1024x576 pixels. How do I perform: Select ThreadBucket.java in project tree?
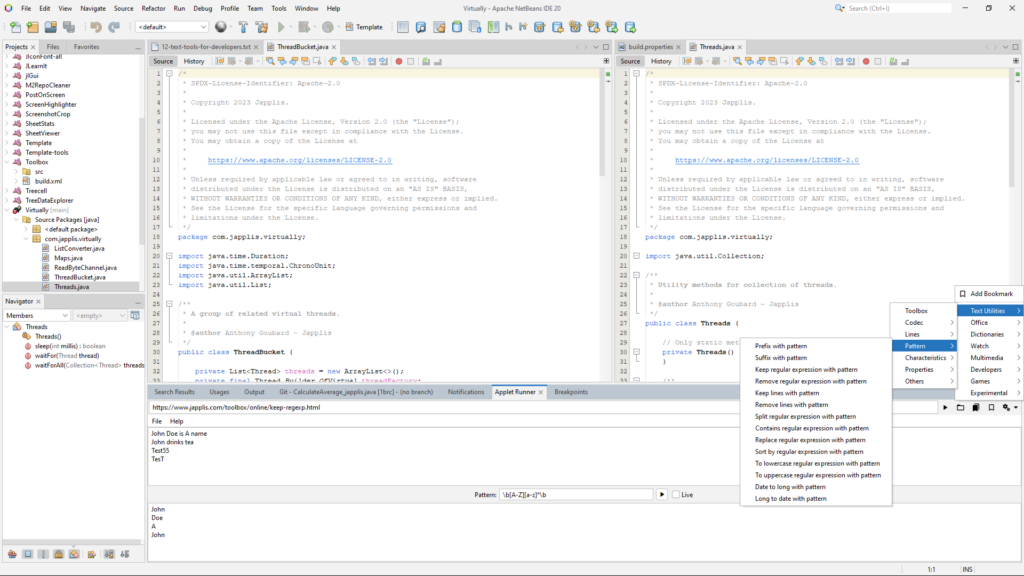tap(80, 277)
